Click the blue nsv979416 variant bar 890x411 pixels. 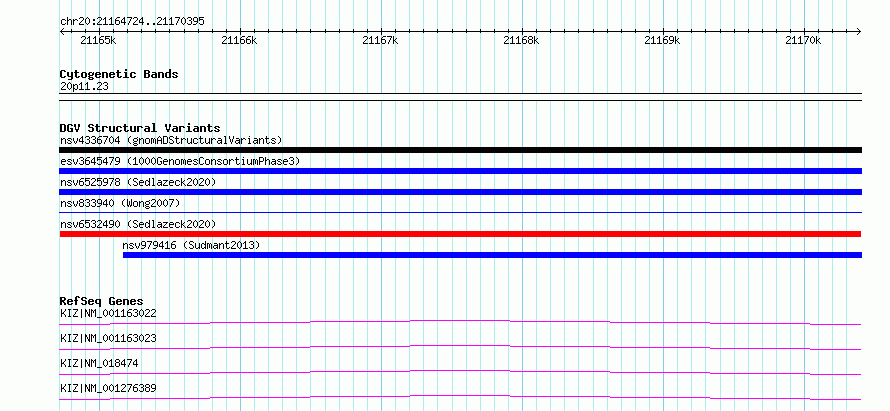493,255
